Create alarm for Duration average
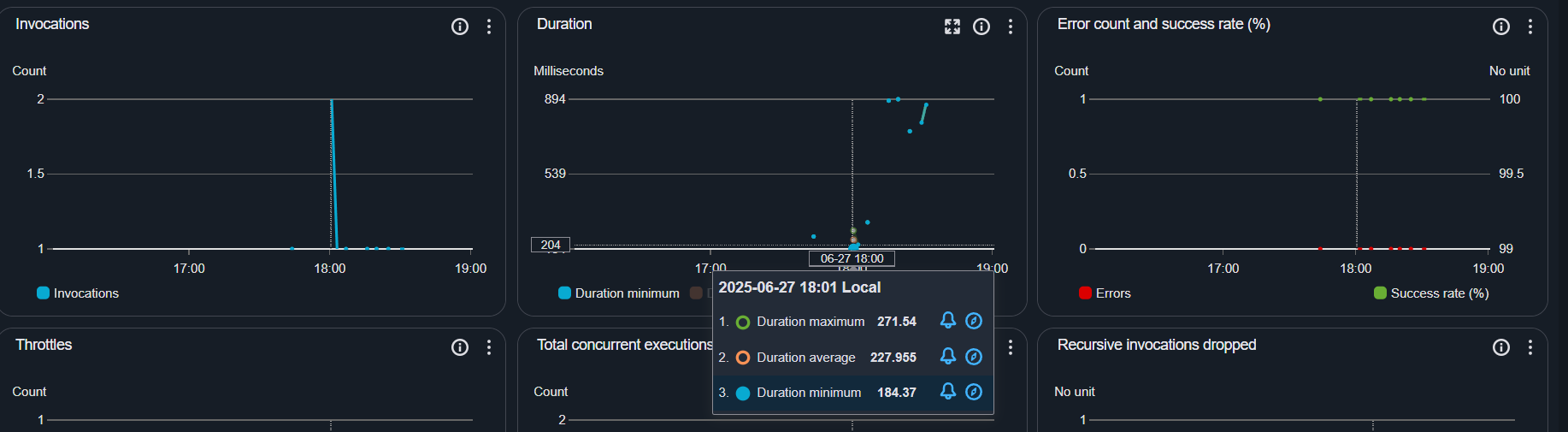This screenshot has width=1568, height=432. tap(947, 357)
